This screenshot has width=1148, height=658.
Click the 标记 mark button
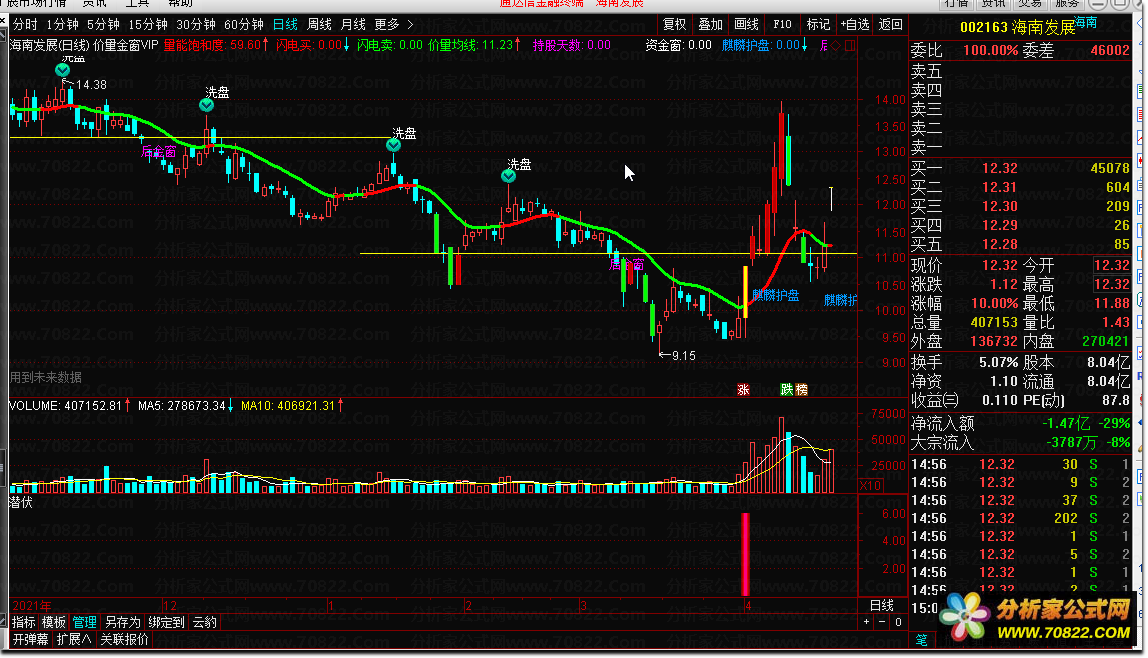tap(818, 25)
